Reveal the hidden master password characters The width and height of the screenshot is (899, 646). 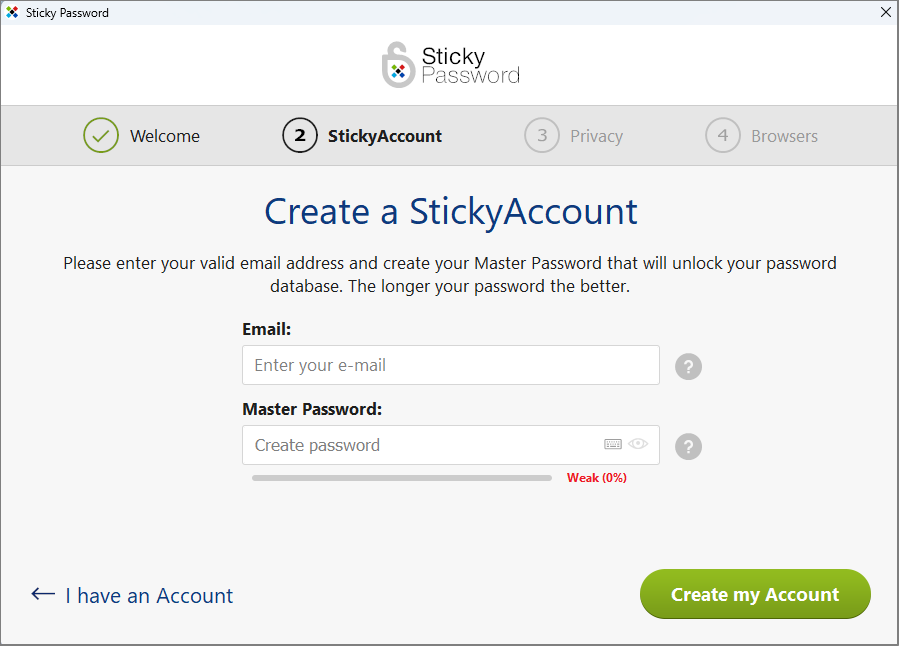coord(637,443)
